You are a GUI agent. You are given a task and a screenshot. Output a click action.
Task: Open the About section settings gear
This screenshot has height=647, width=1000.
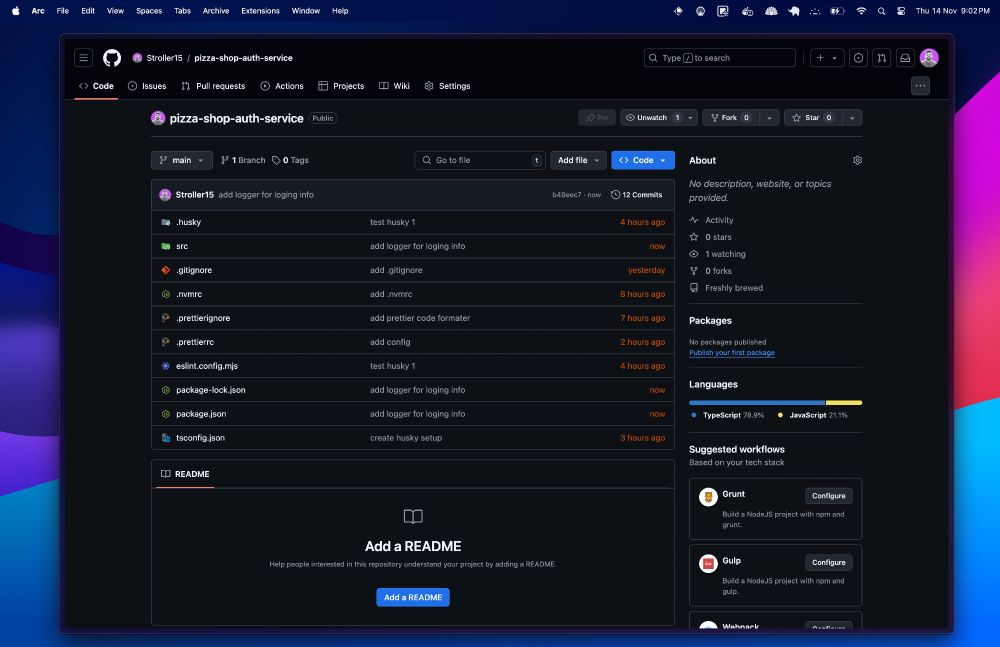pos(857,160)
